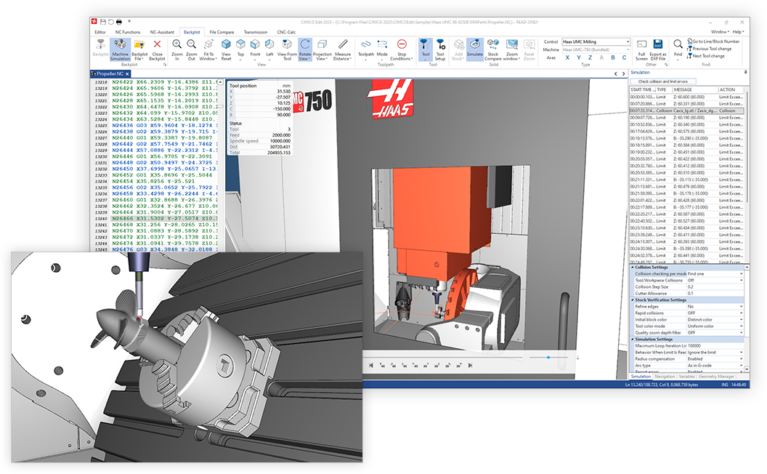The width and height of the screenshot is (767, 474).
Task: Jump to simulation start in playback controls
Action: pos(372,366)
